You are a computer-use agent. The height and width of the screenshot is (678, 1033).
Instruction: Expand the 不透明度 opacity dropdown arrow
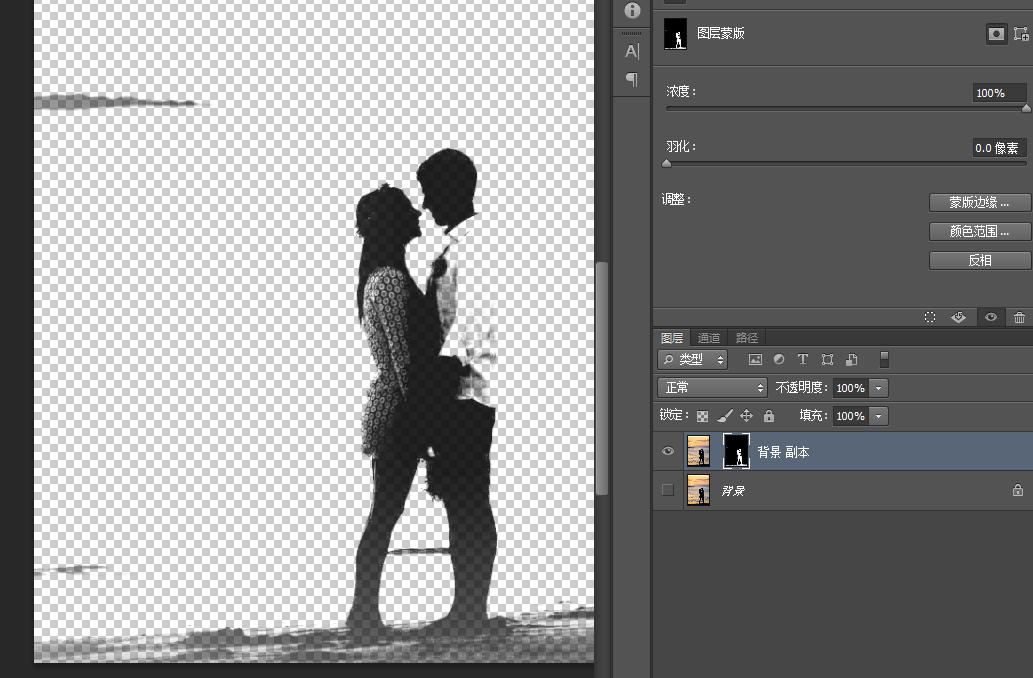879,388
